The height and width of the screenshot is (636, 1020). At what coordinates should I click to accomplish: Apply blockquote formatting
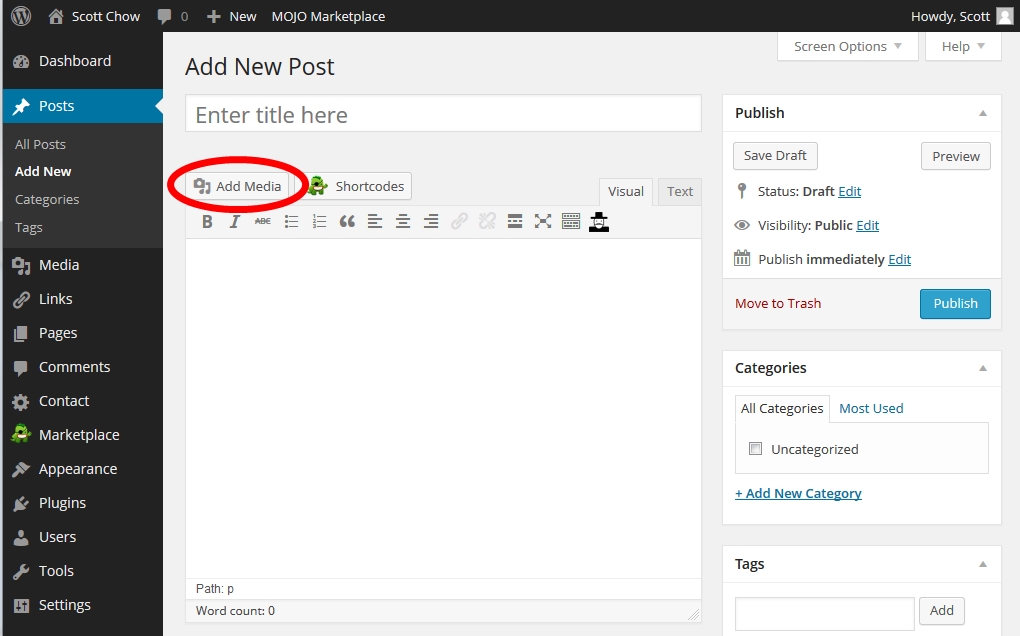tap(347, 222)
